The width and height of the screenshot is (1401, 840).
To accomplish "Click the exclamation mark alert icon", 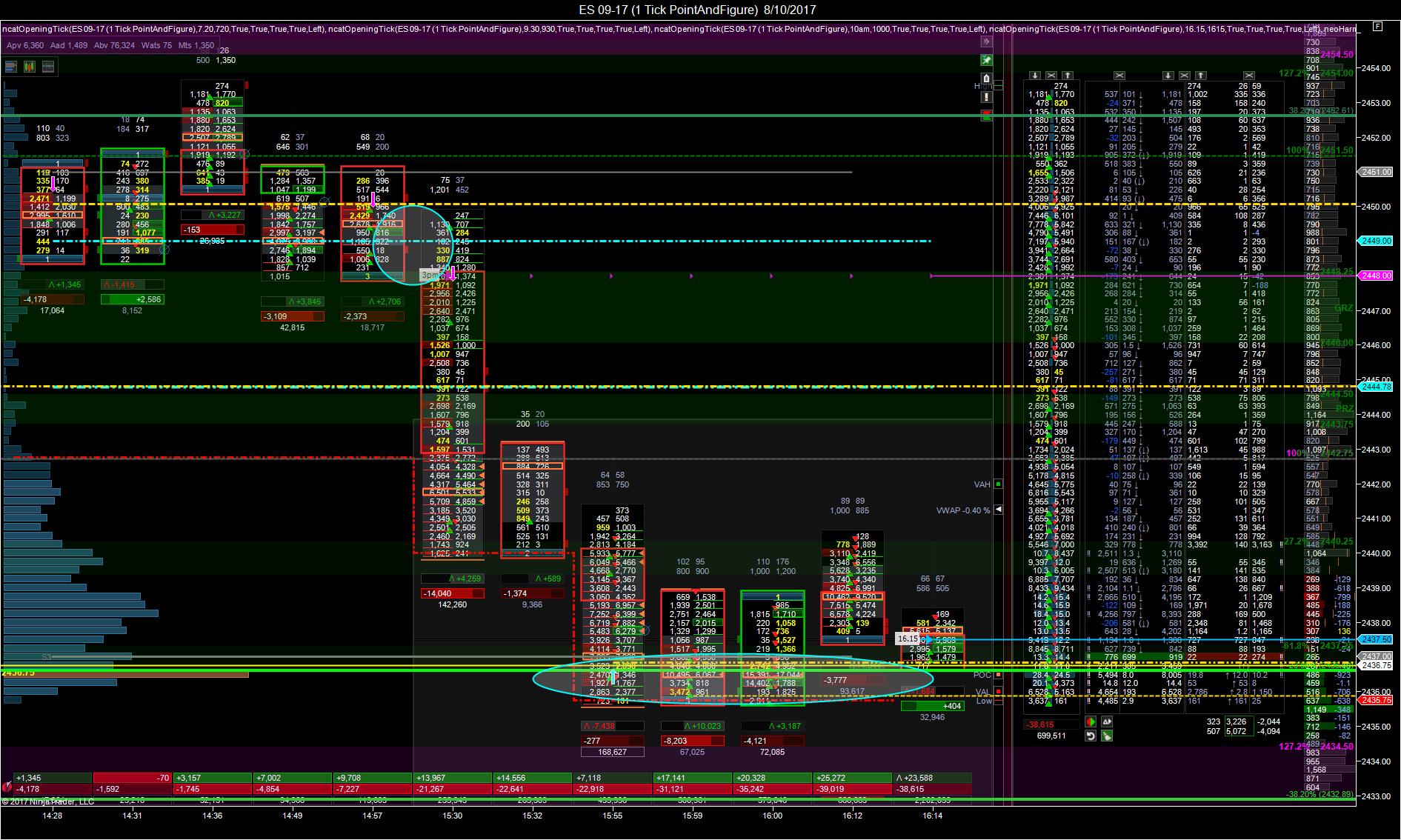I will [x=986, y=97].
